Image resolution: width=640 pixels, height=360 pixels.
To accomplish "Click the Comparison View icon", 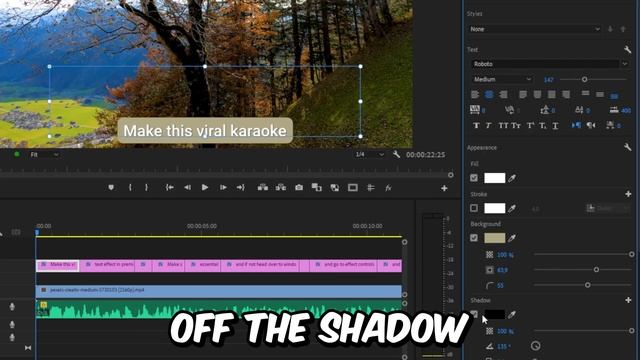I will pos(317,187).
